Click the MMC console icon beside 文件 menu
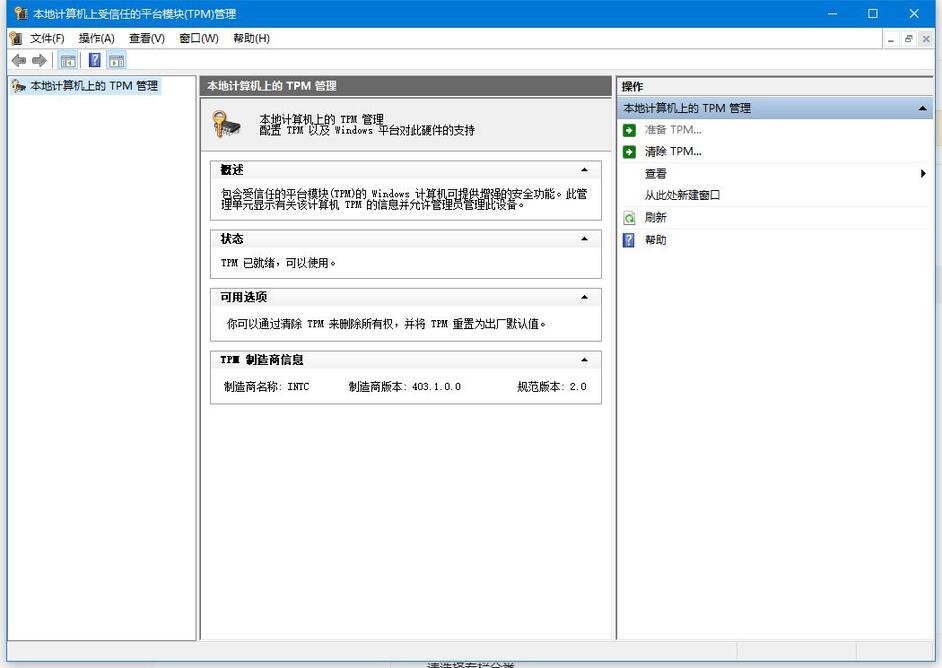Screen dimensions: 942x668 pos(16,38)
